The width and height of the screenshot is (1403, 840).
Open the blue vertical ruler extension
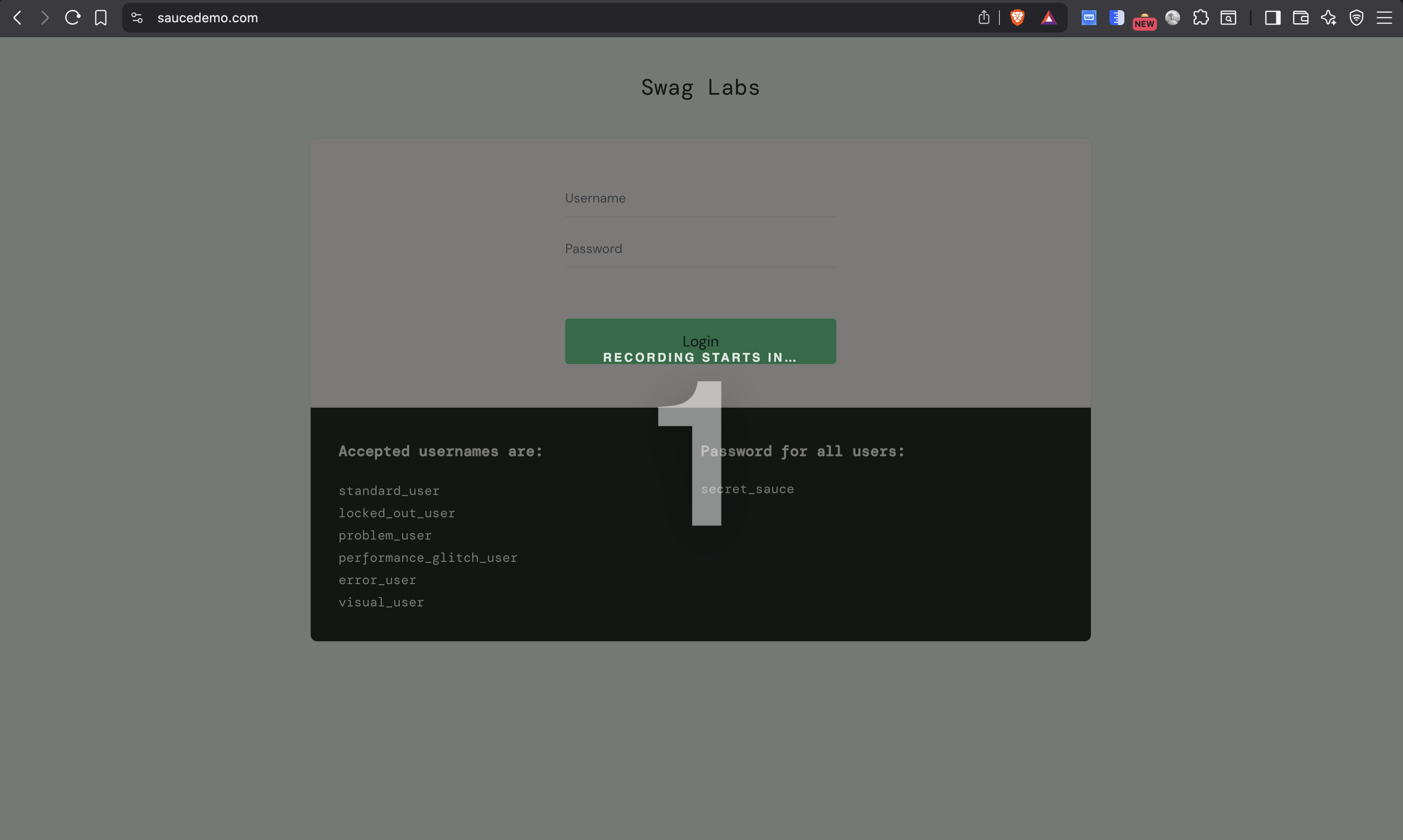click(x=1116, y=18)
